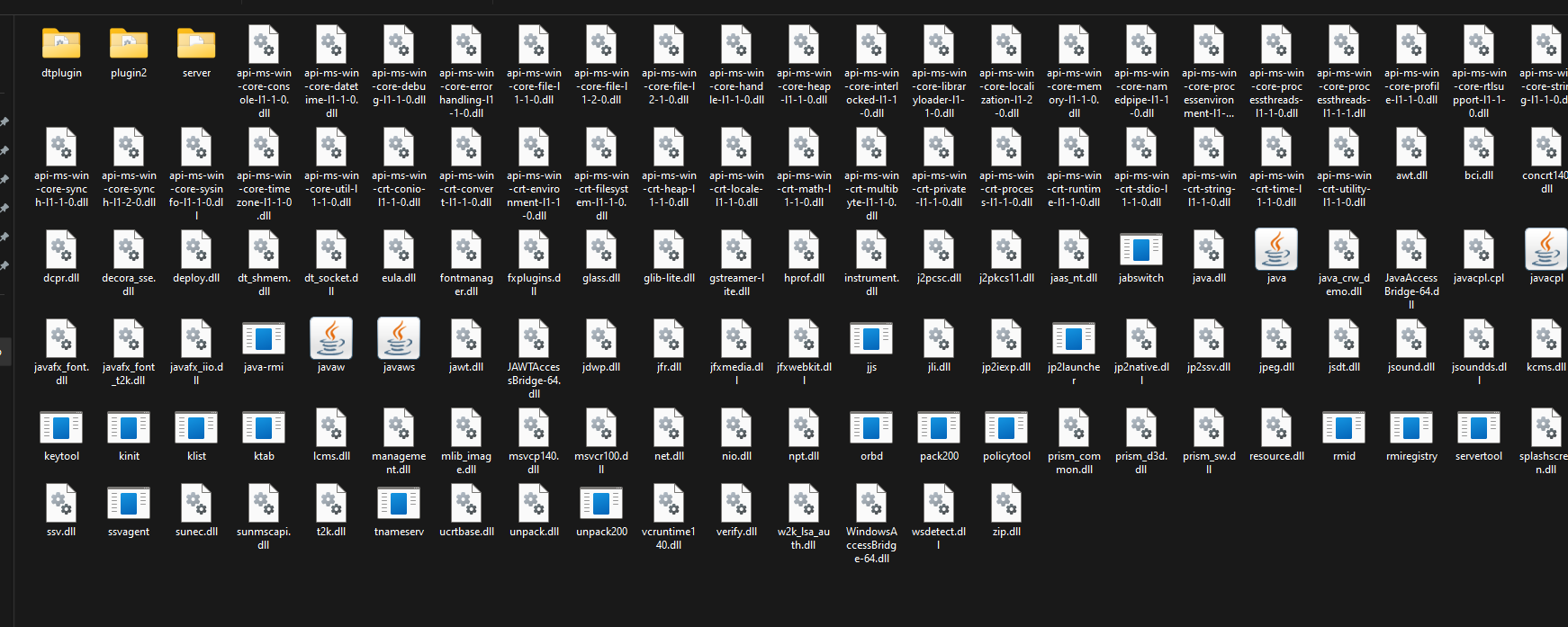Select the "decora_sse.dll" file name
1568x627 pixels.
tap(129, 285)
